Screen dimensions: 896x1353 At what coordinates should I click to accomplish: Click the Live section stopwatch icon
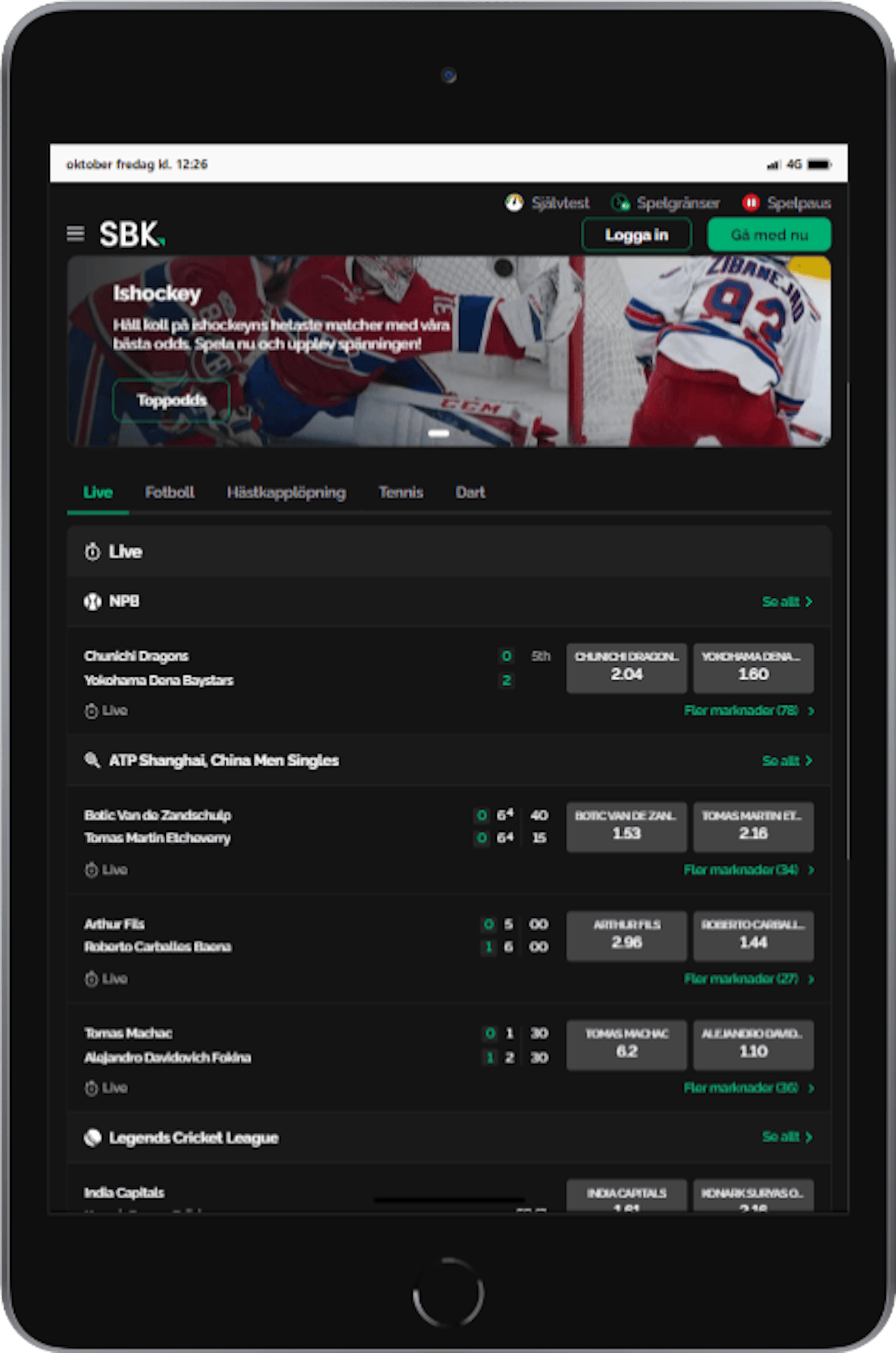click(92, 552)
